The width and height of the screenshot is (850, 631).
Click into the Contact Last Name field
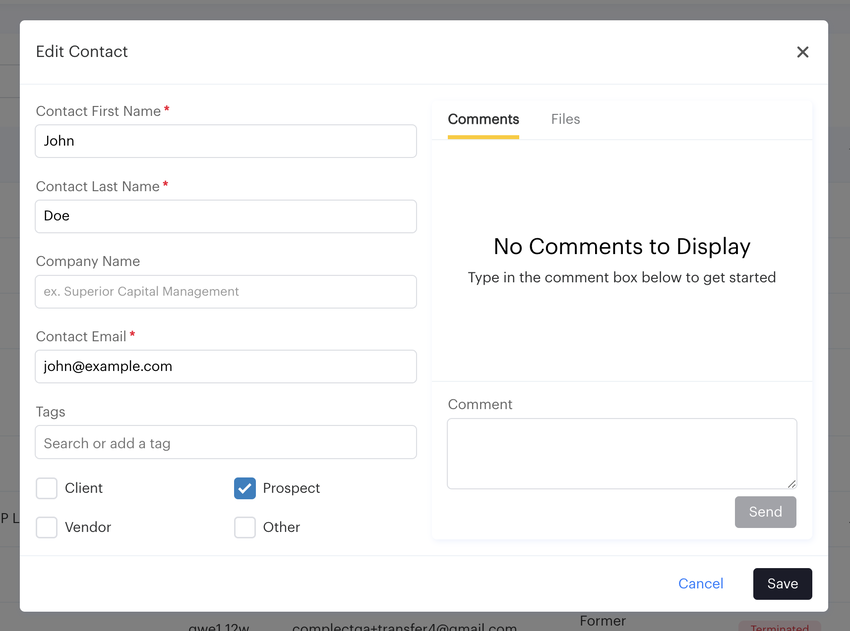226,216
